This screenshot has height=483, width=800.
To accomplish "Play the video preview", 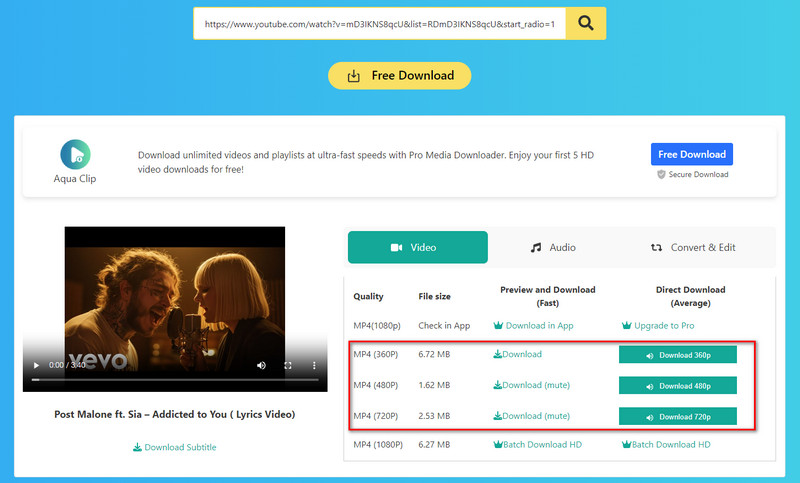I will point(36,365).
